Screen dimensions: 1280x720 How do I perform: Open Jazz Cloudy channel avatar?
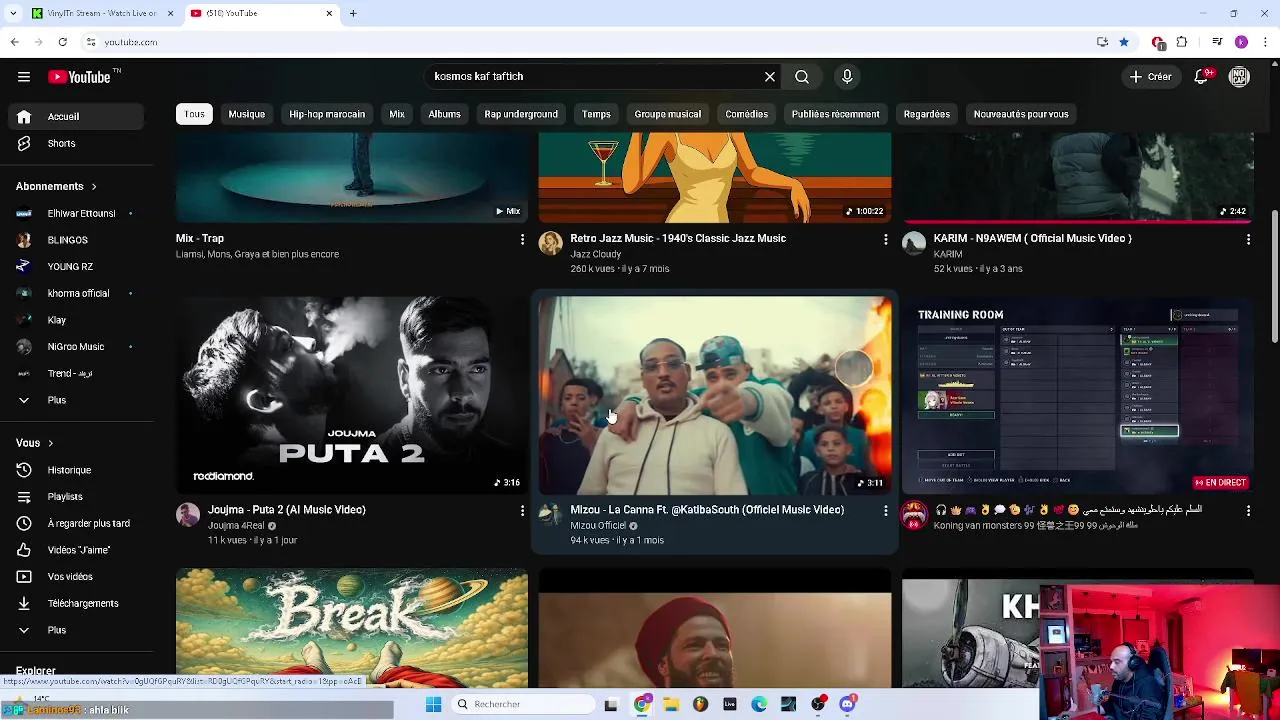[x=551, y=244]
